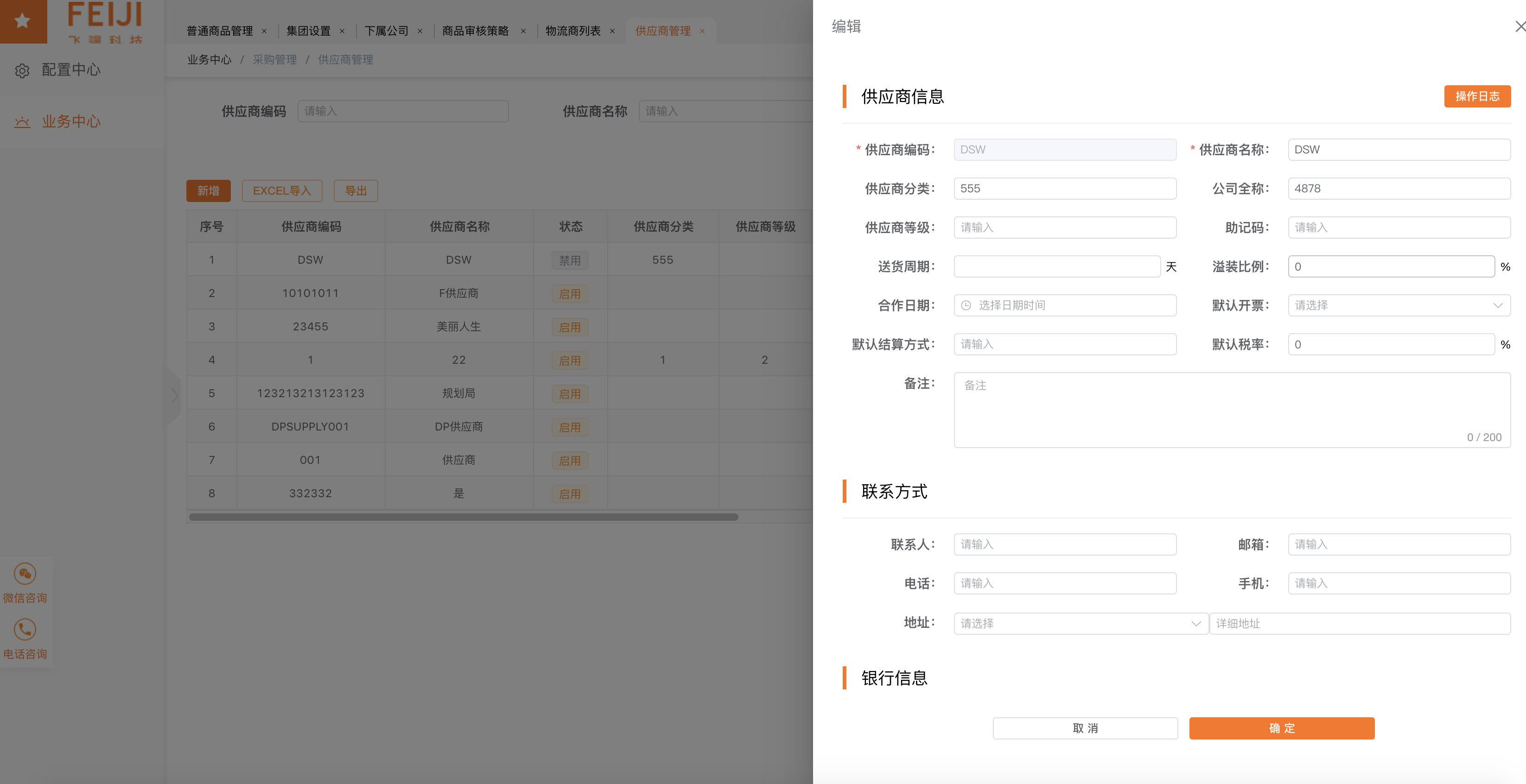Click 启用 status in F供应商 row
Screen dimensions: 1526x784
[570, 294]
